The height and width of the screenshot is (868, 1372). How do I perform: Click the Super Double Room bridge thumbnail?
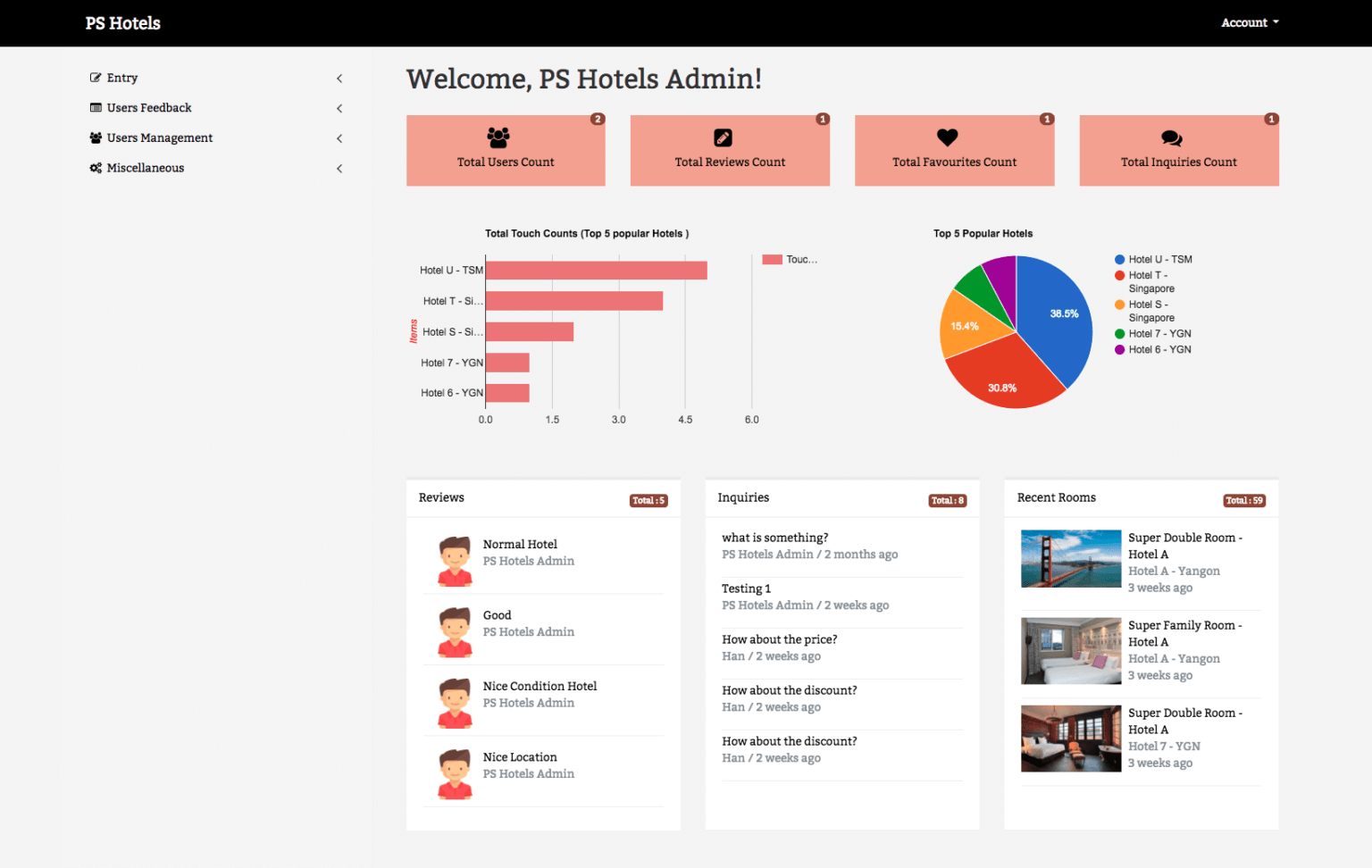1070,558
